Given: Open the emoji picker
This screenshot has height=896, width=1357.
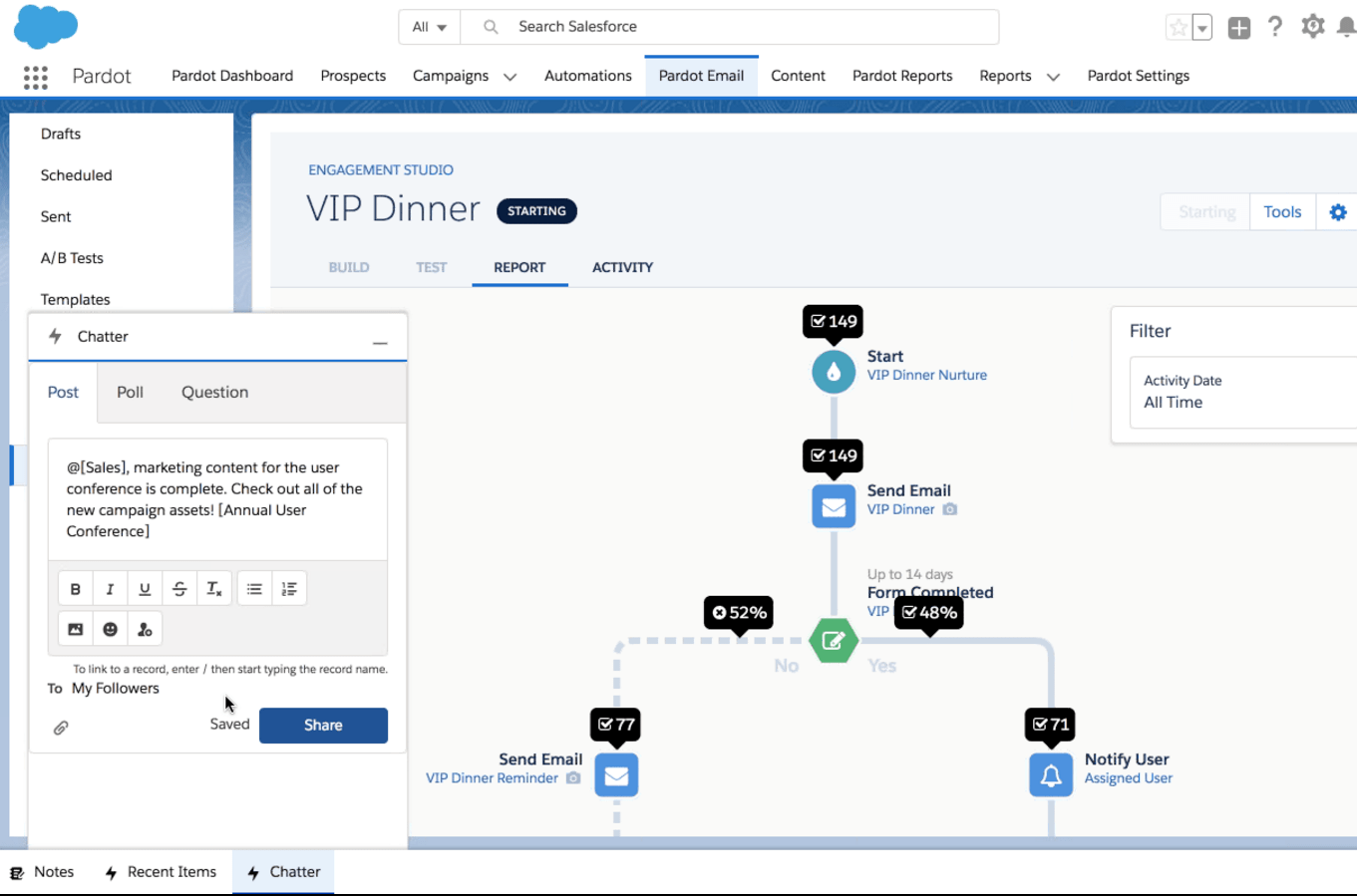Looking at the screenshot, I should pyautogui.click(x=110, y=629).
